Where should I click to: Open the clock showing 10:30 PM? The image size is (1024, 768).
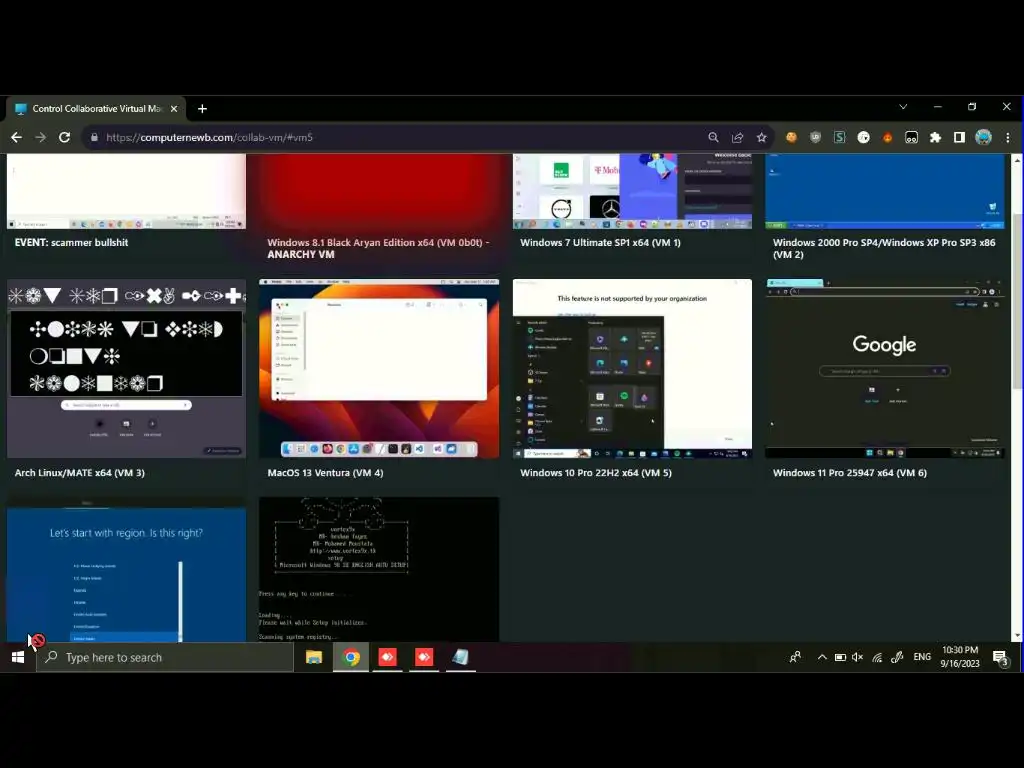960,657
